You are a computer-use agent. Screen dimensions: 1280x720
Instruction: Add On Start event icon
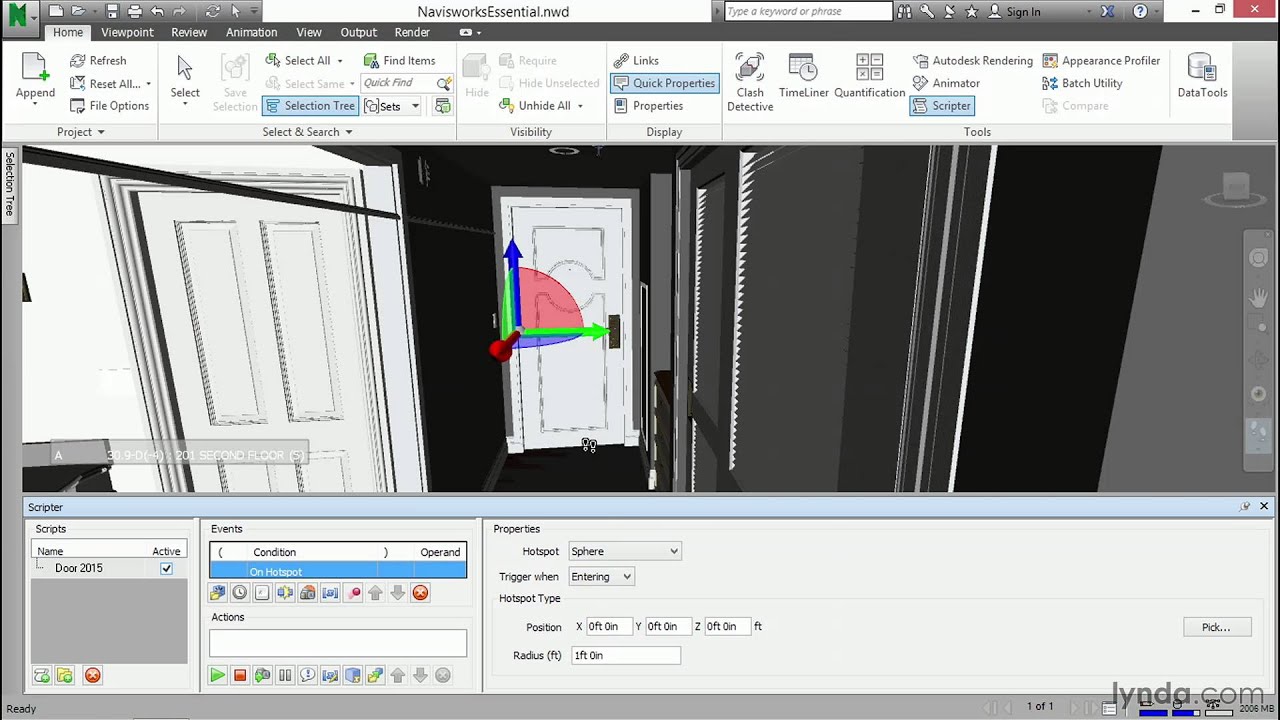click(217, 593)
